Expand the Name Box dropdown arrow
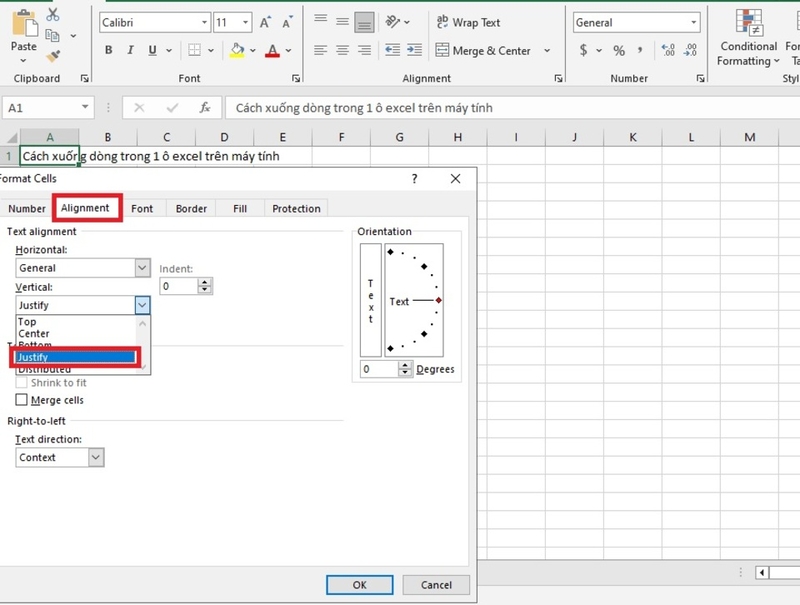The width and height of the screenshot is (800, 605). (x=85, y=107)
